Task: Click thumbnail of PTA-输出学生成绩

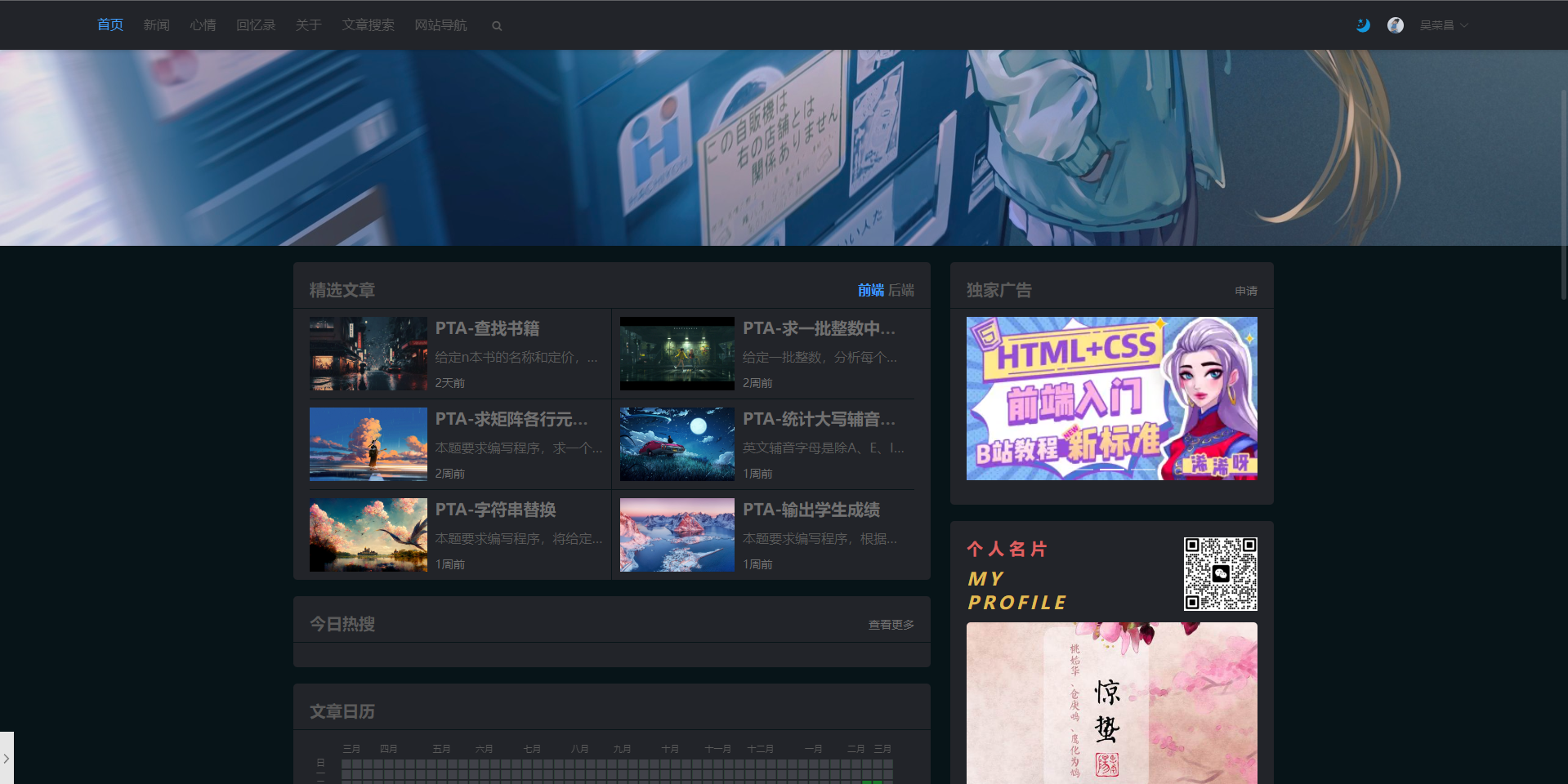Action: click(677, 535)
